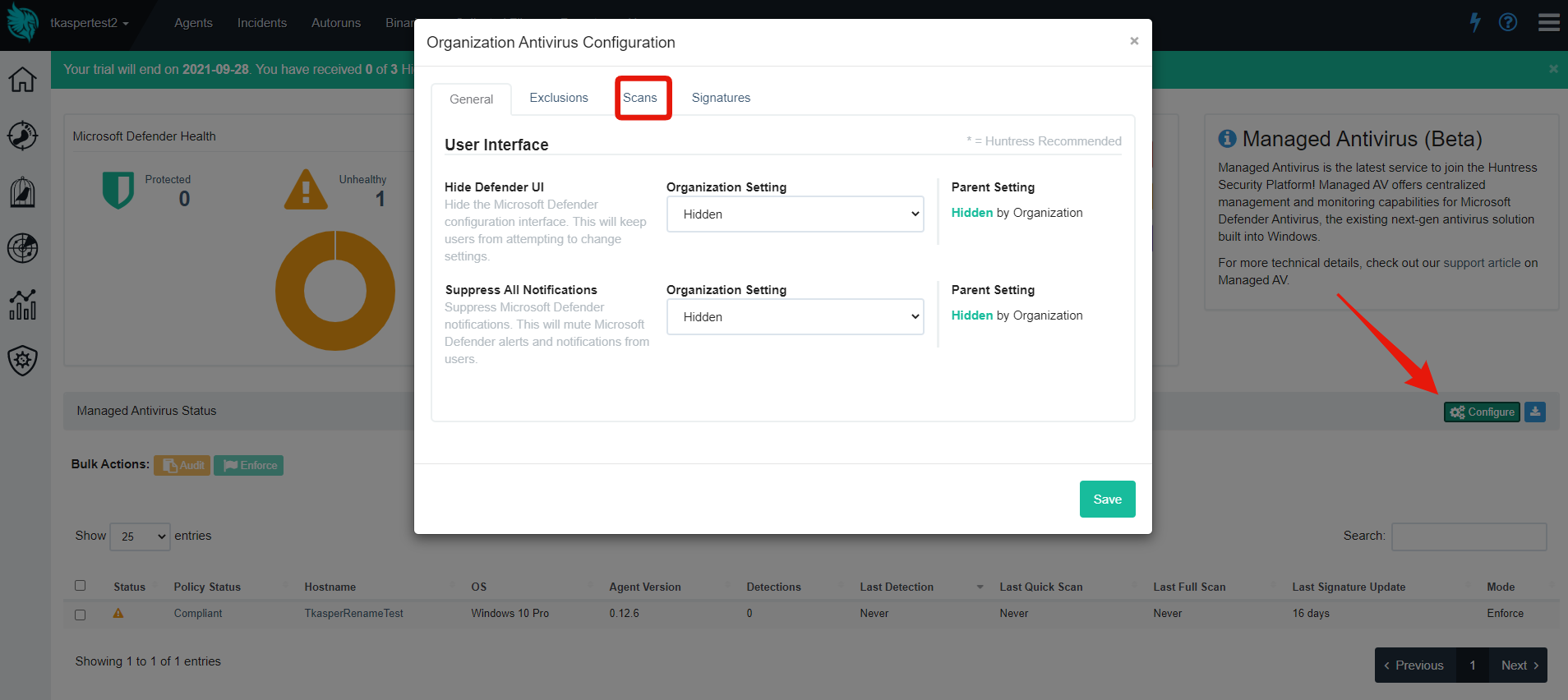Screen dimensions: 1568x700
Task: Click the Audit bulk action button
Action: (182, 465)
